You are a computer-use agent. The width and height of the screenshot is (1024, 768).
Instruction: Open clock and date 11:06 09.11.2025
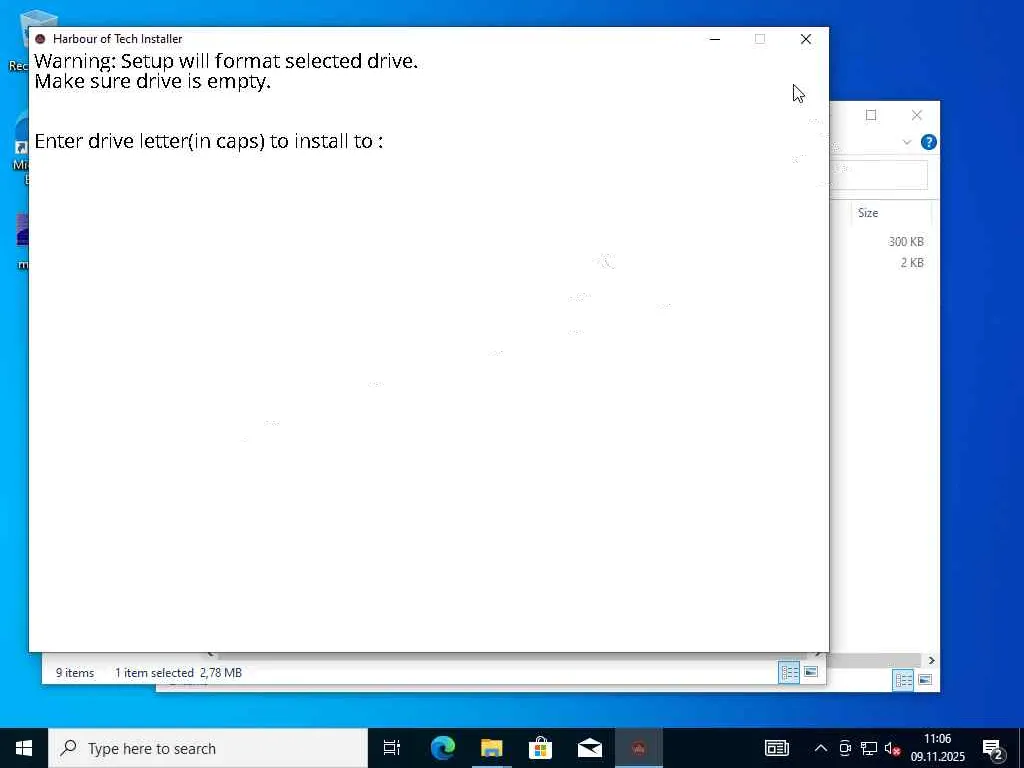938,748
